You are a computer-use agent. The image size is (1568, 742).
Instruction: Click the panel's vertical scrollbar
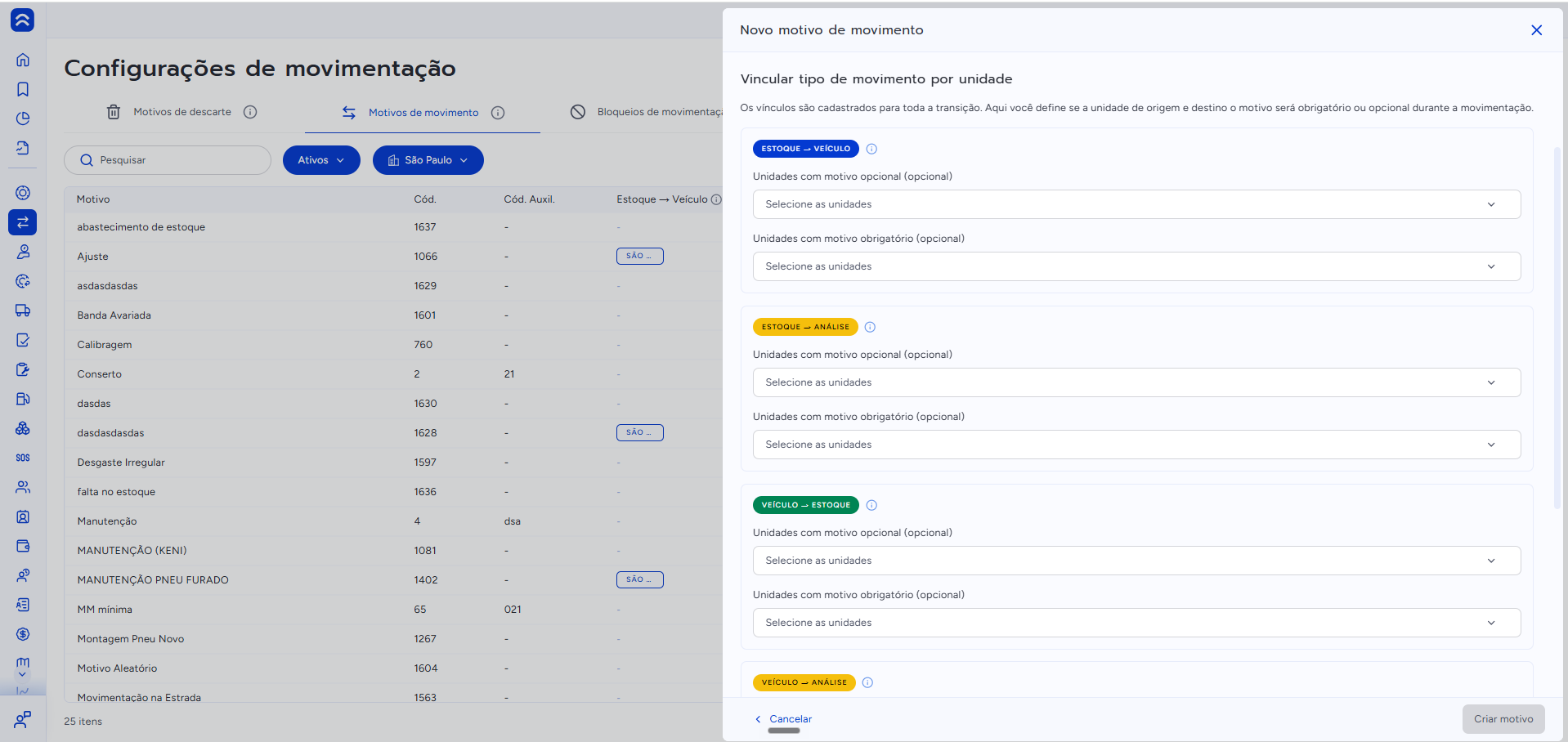1557,327
